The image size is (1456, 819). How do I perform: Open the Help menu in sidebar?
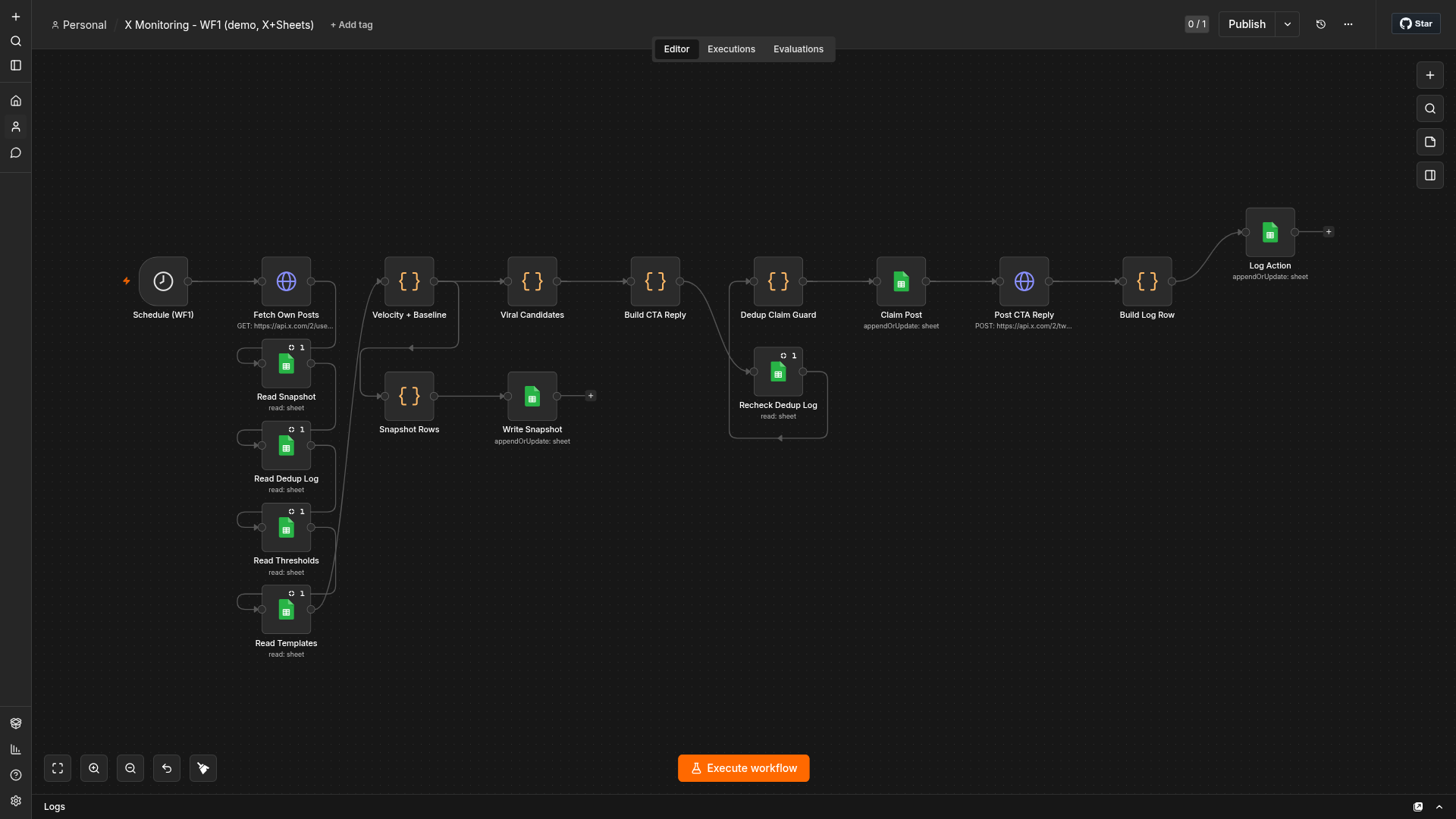tap(16, 775)
